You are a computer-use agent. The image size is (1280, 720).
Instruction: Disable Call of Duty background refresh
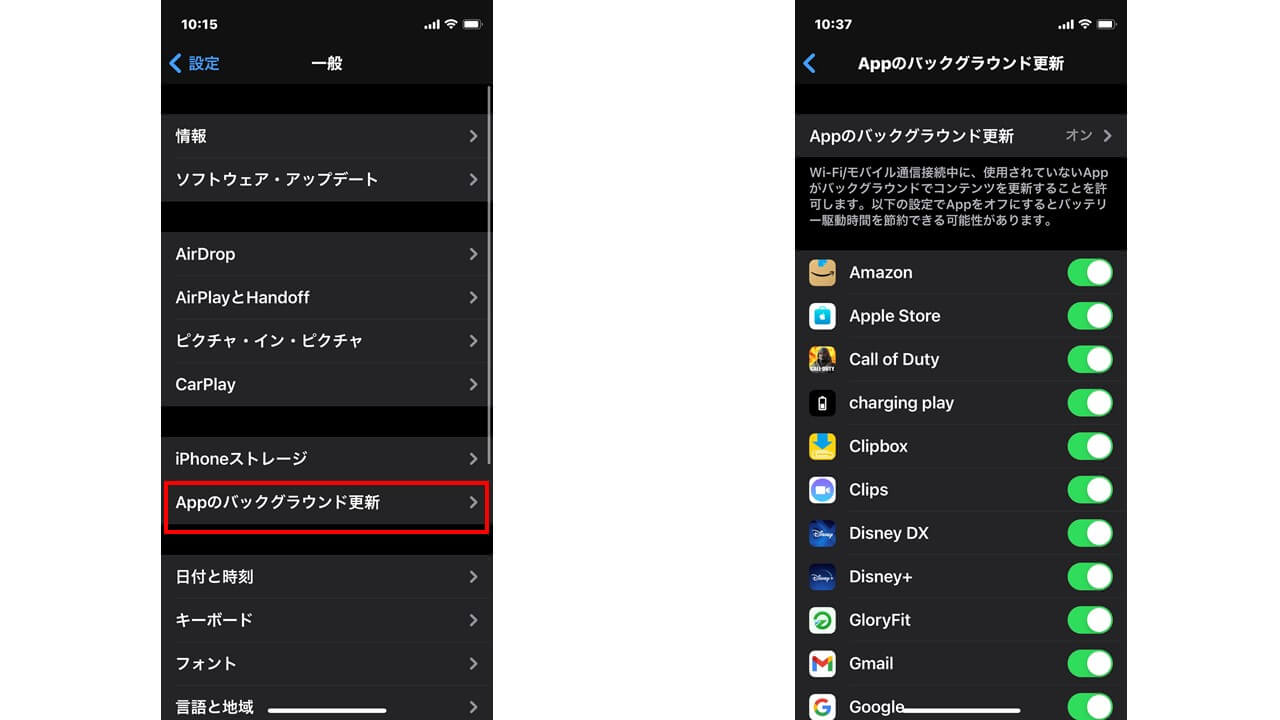click(1090, 360)
